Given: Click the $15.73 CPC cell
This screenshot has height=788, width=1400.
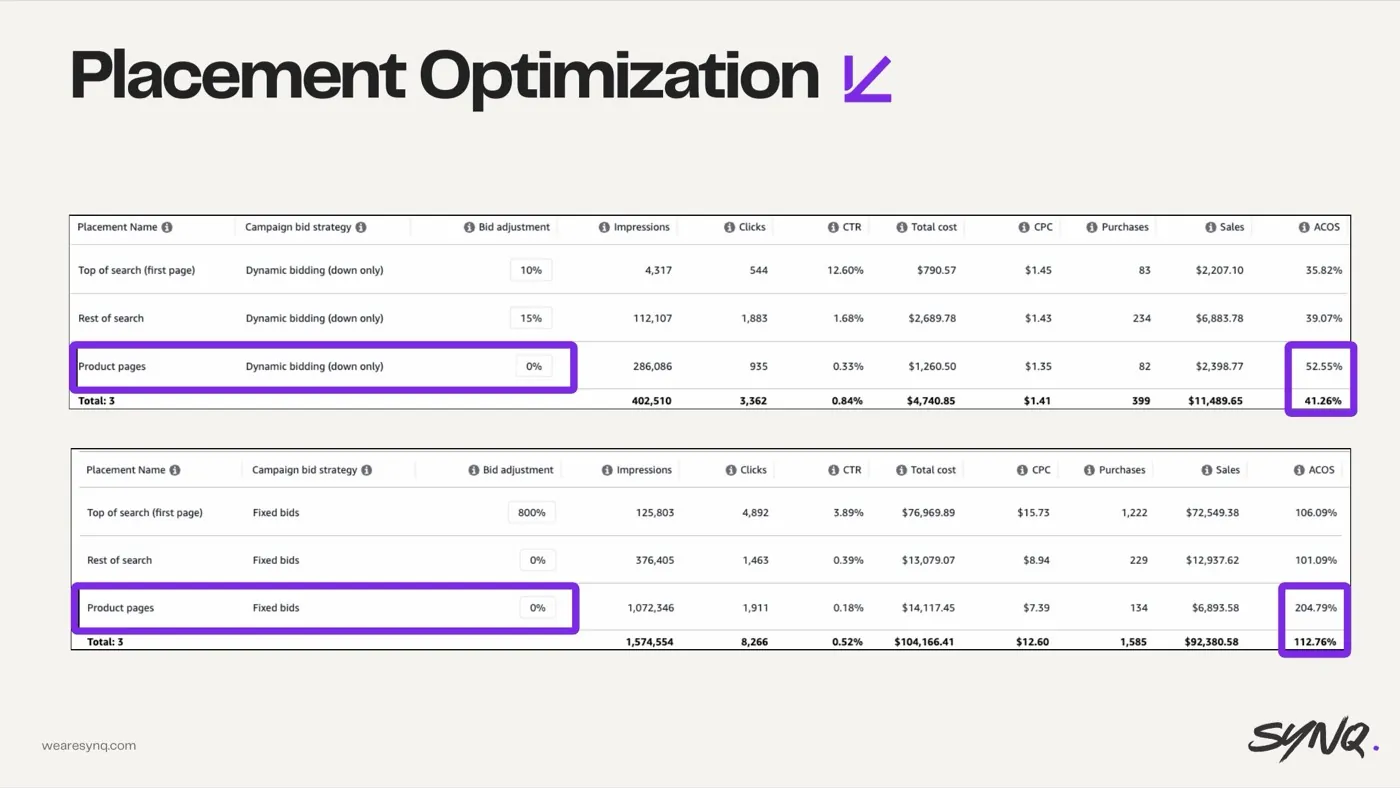Looking at the screenshot, I should click(1032, 512).
